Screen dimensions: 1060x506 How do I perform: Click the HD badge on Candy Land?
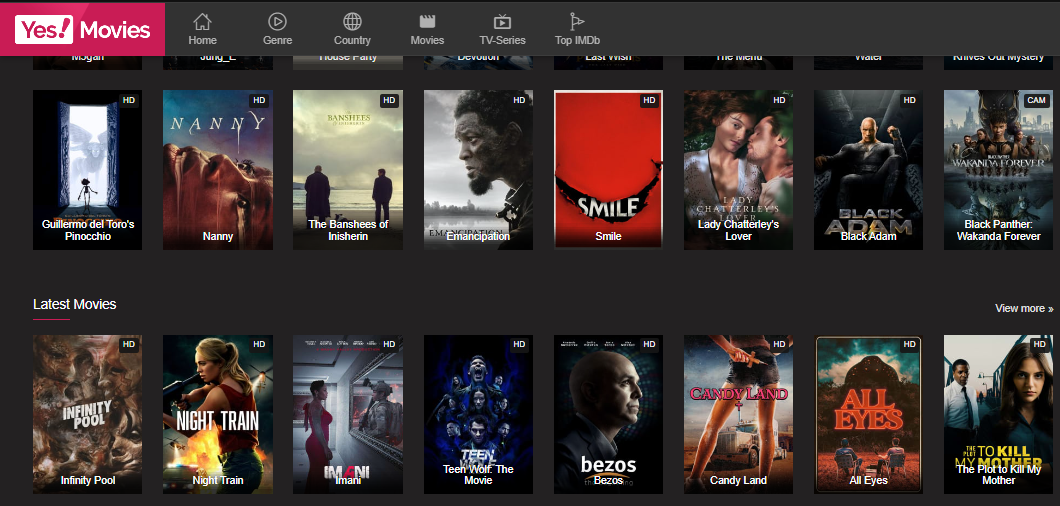click(x=779, y=344)
